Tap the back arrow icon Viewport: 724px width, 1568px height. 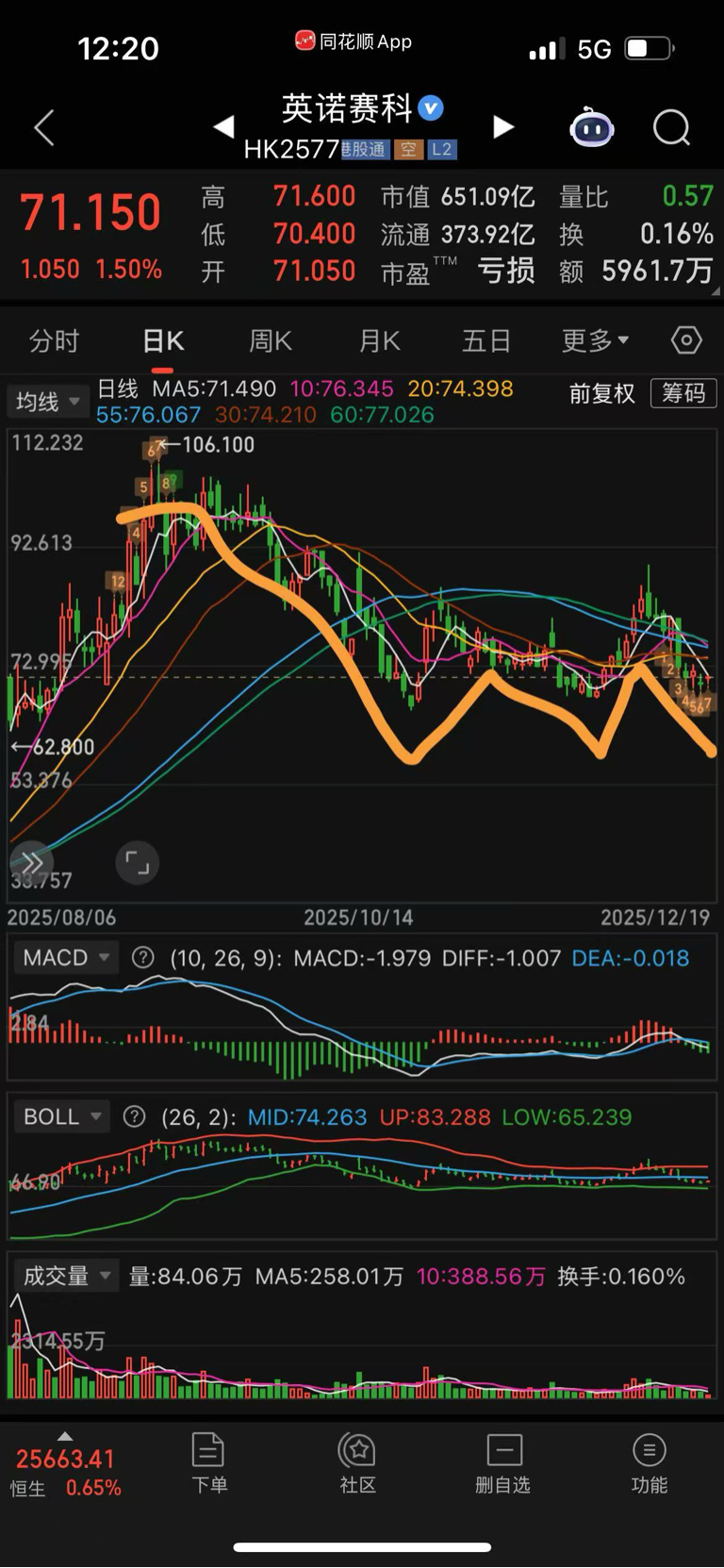[44, 127]
